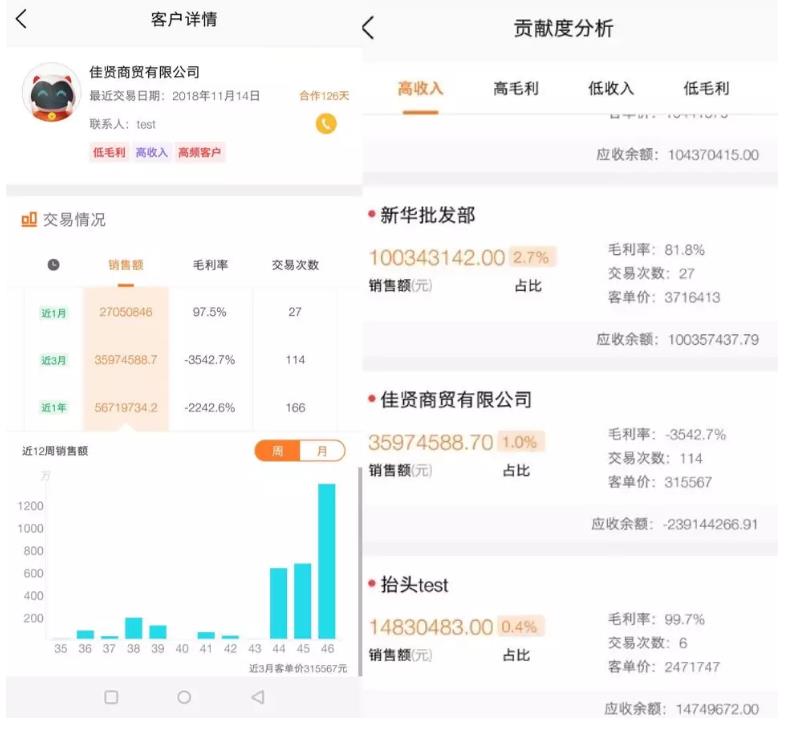Screen dimensions: 790x734
Task: Switch chart to 月 view
Action: [322, 451]
